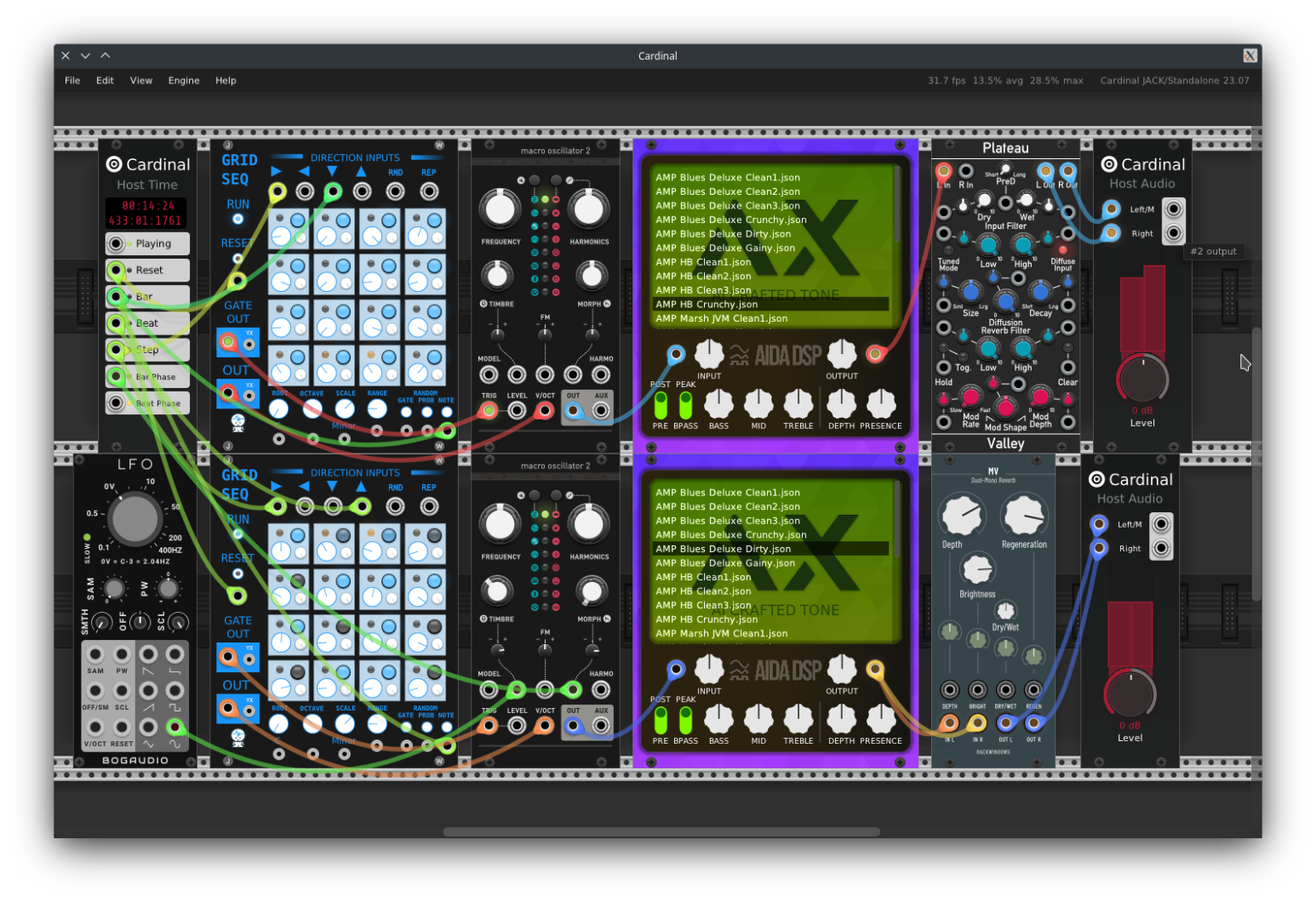Click the Bar output jack on Host Time

click(x=117, y=296)
